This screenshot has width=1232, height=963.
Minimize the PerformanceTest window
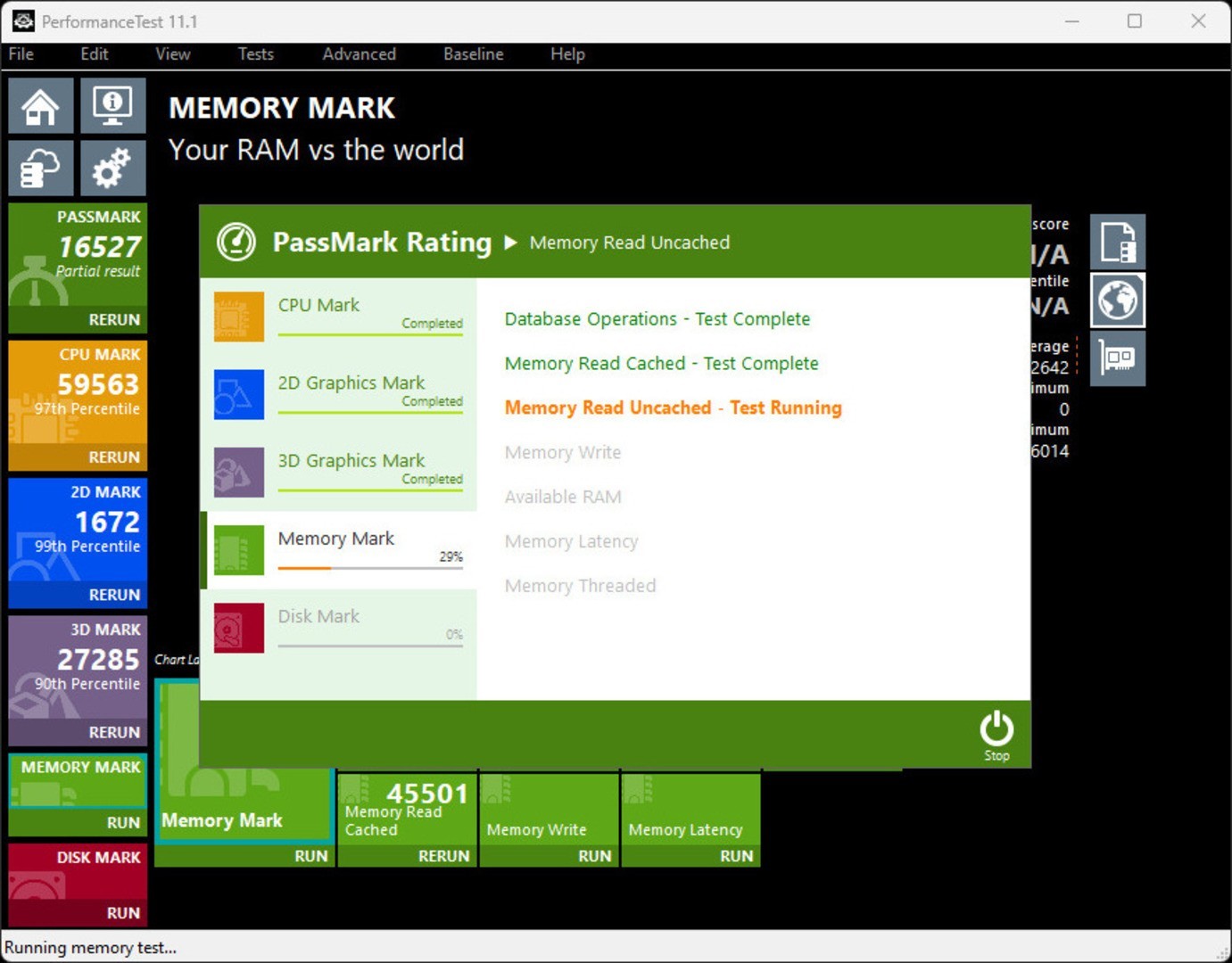pos(1072,21)
